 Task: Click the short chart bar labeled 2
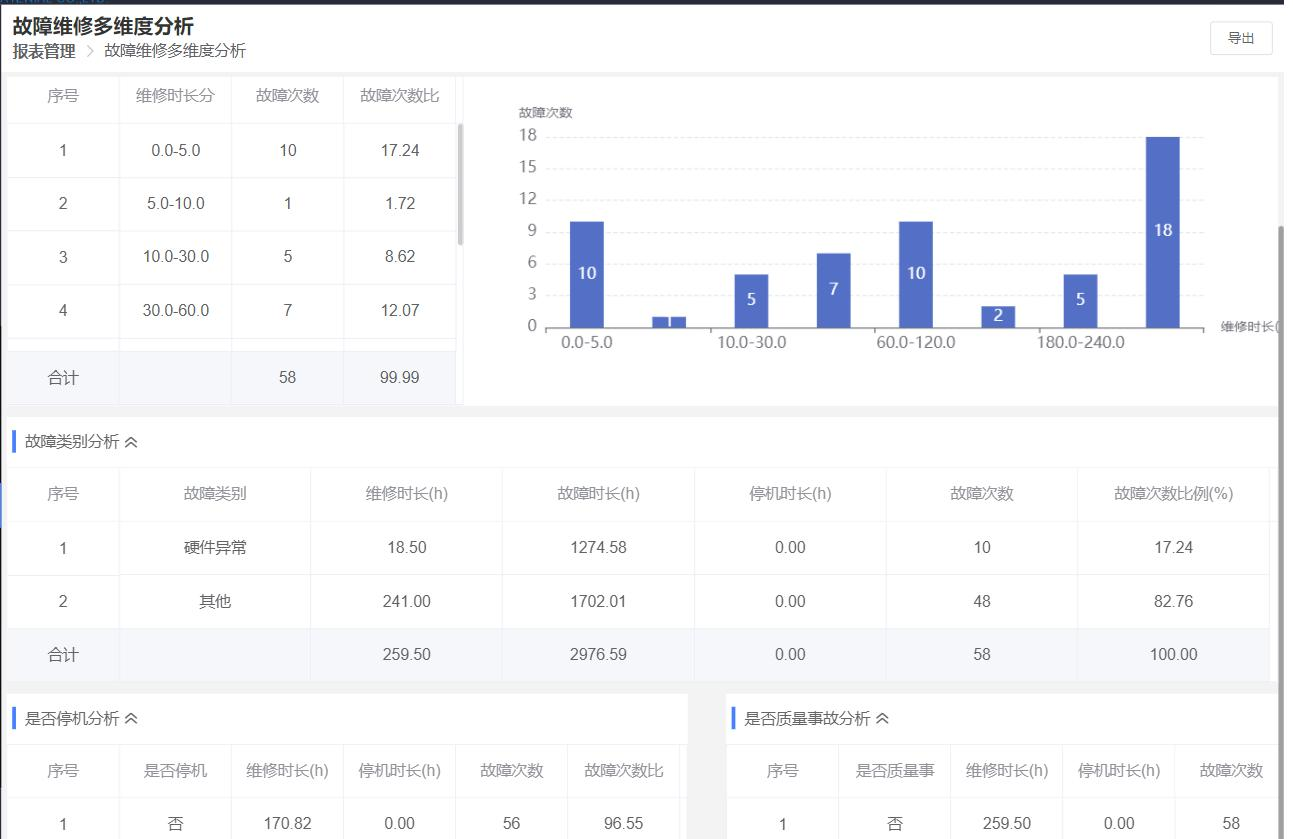[997, 317]
